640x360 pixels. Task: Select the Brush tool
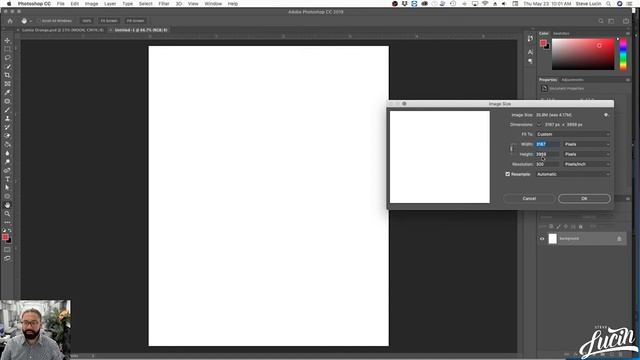pyautogui.click(x=7, y=110)
